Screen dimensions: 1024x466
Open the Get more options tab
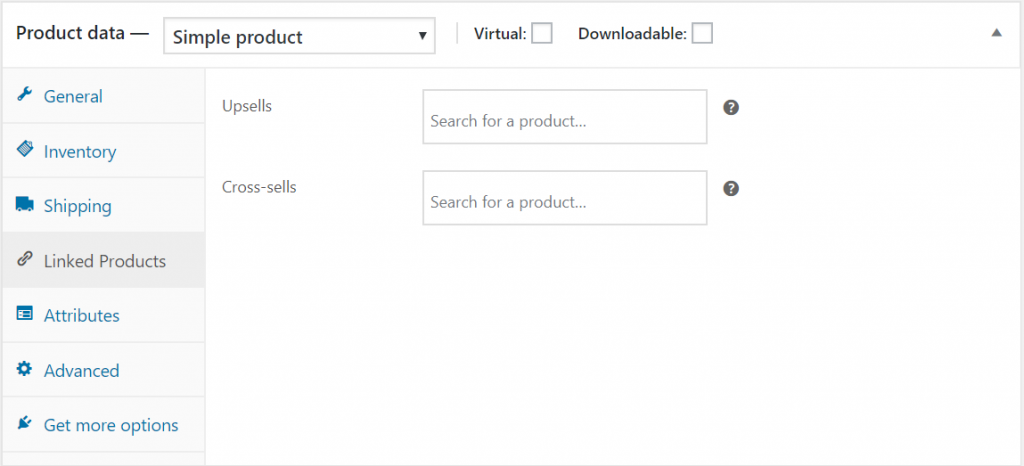coord(103,425)
